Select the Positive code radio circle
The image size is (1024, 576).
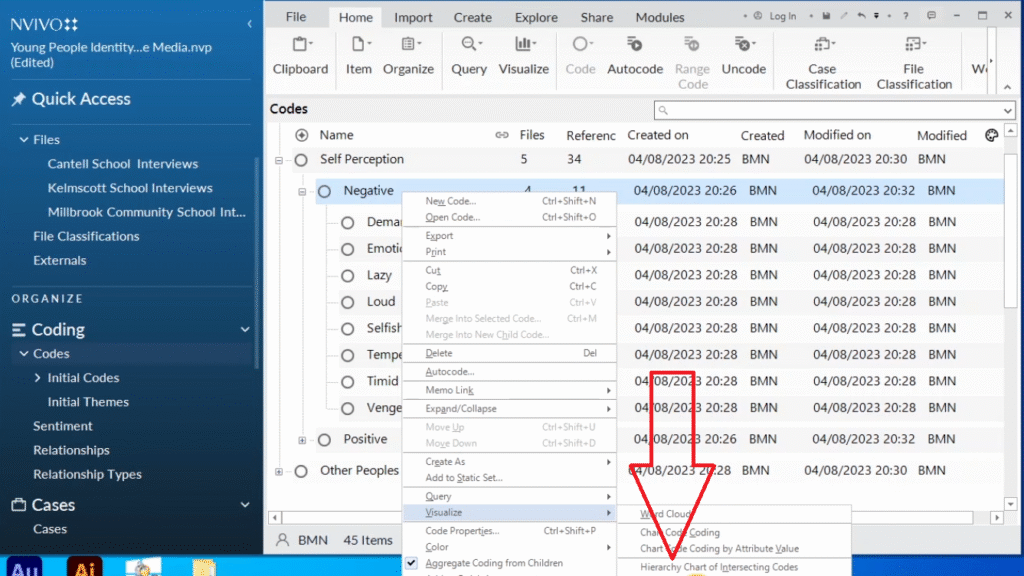324,440
